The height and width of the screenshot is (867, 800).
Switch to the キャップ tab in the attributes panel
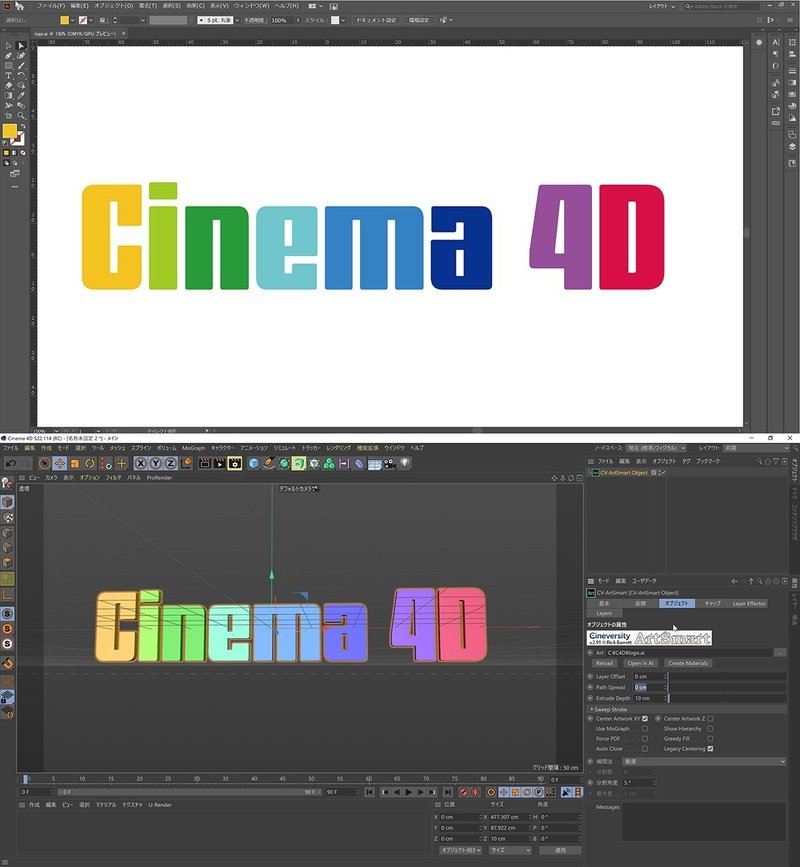click(x=712, y=604)
